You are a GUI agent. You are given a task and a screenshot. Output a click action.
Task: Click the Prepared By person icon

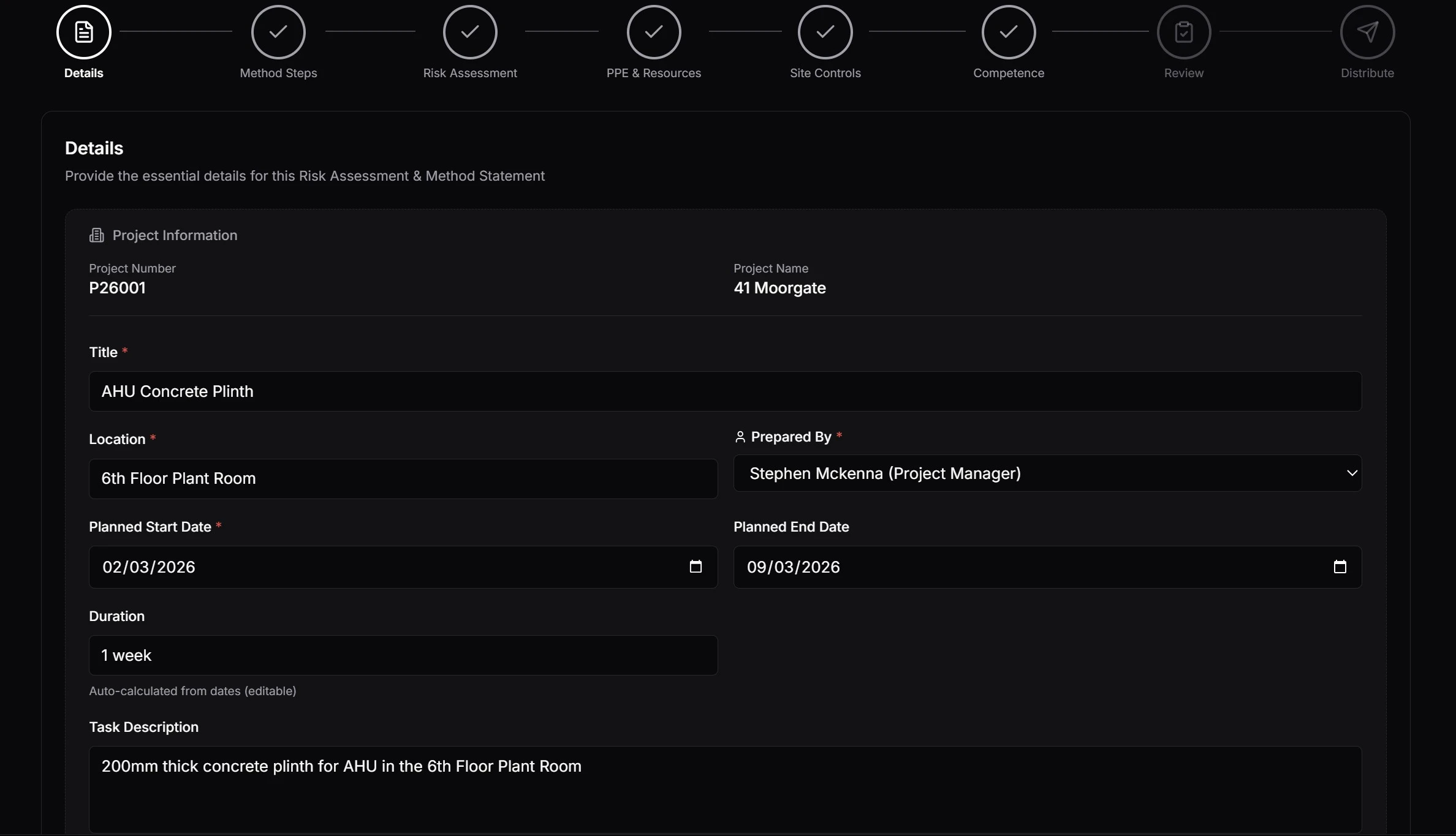740,437
